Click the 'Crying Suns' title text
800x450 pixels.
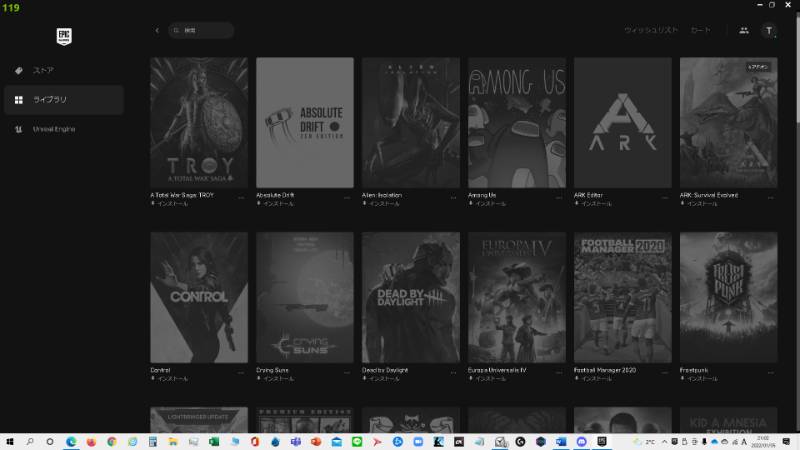pyautogui.click(x=272, y=370)
